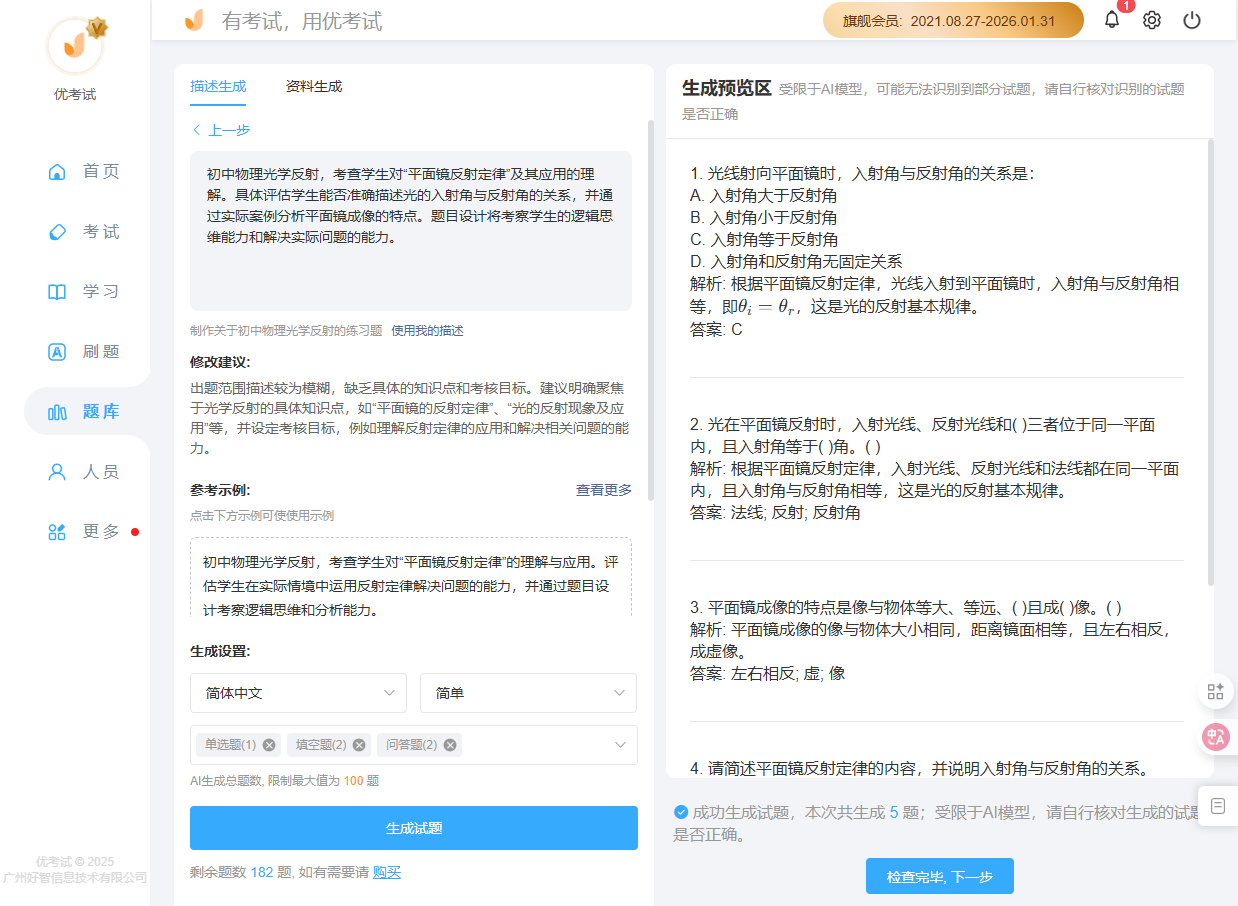The width and height of the screenshot is (1238, 906).
Task: Select the 刷题 practice sidebar icon
Action: point(57,351)
